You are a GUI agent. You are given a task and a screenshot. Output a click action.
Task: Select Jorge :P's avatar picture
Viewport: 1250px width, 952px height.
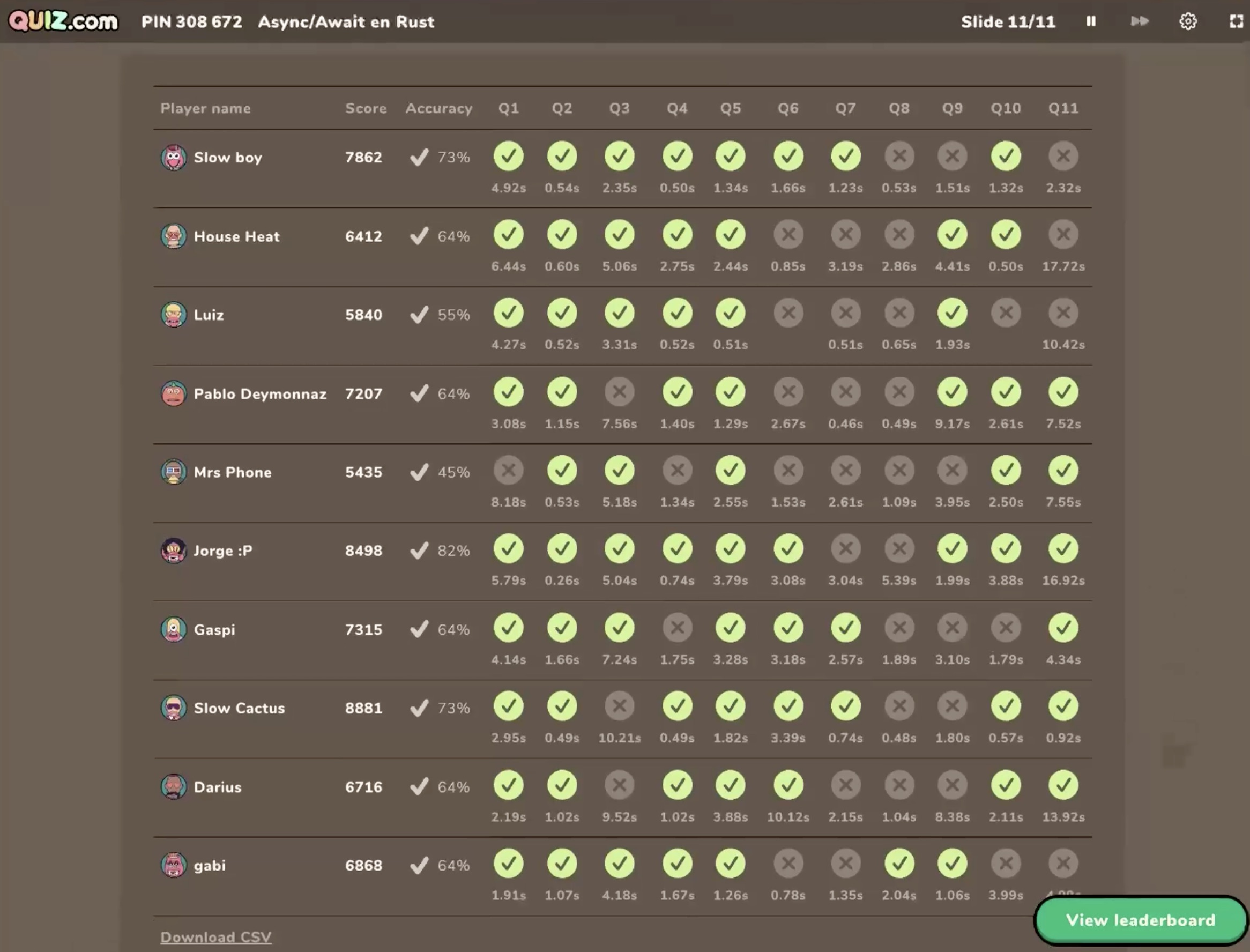[x=173, y=550]
